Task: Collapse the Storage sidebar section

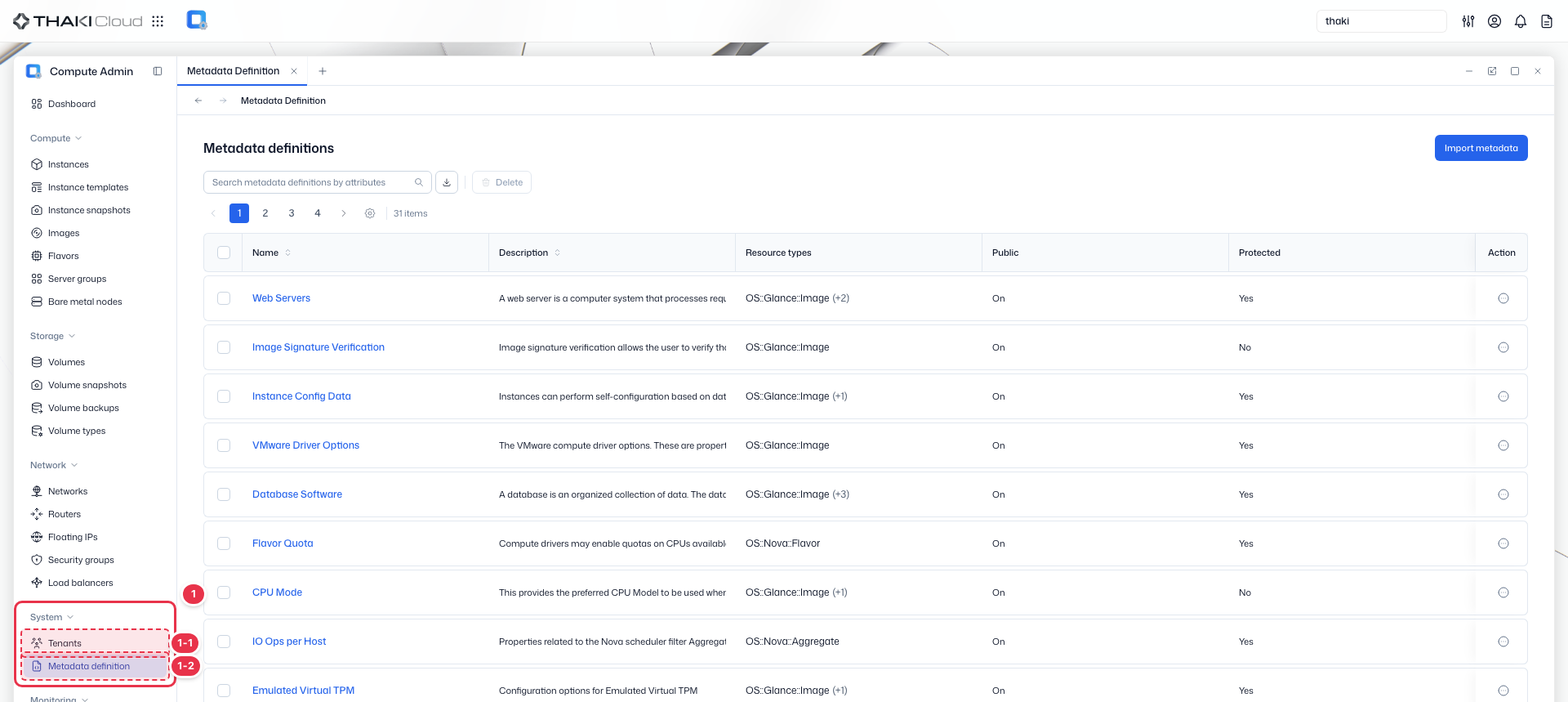Action: 53,336
